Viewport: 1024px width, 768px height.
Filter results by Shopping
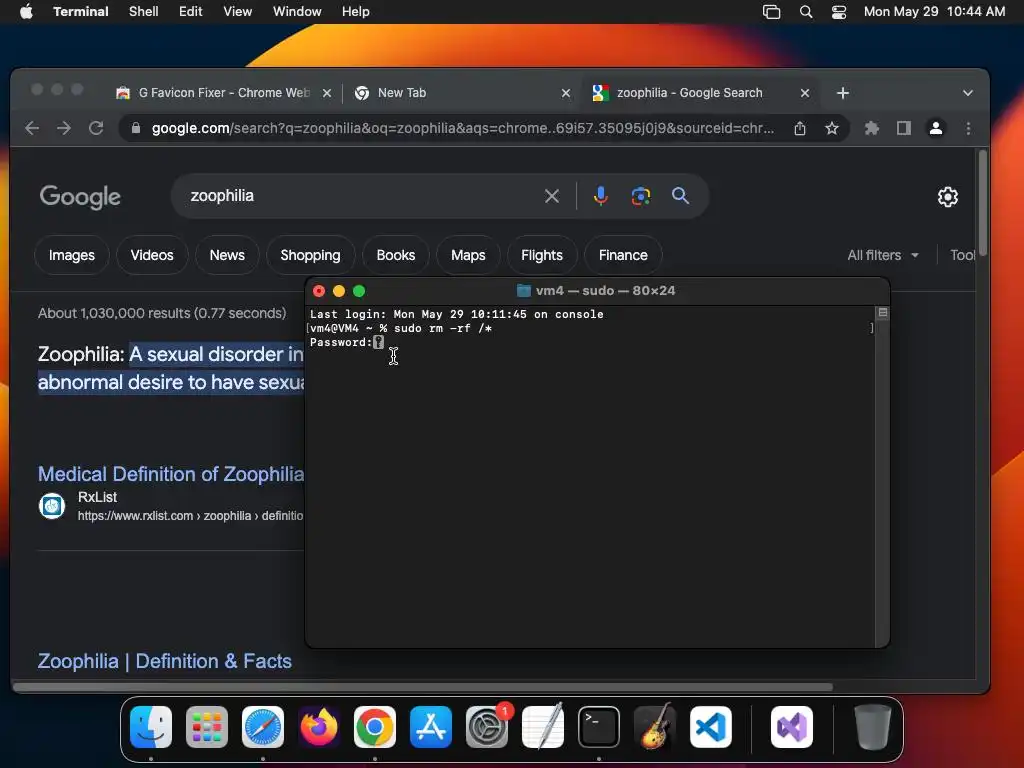pyautogui.click(x=310, y=255)
